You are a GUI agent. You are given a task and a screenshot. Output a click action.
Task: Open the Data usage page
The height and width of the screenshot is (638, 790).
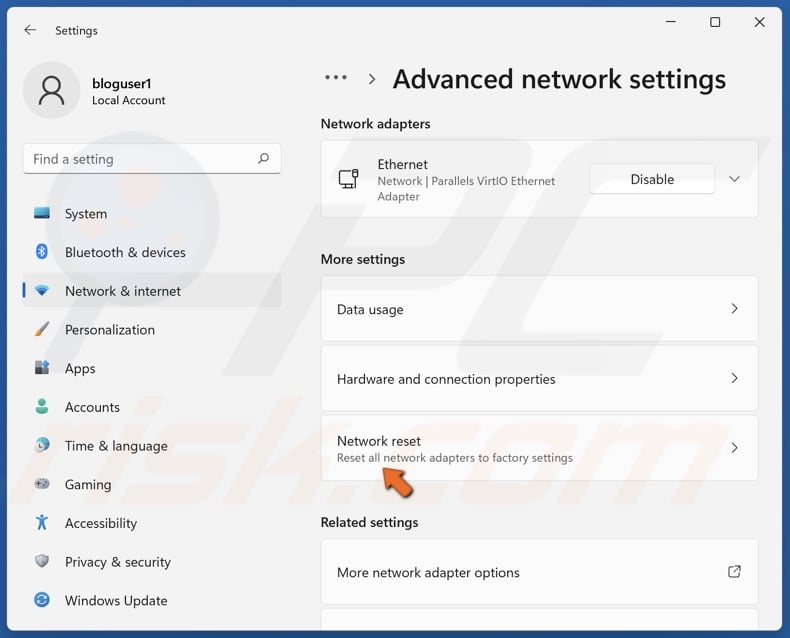(x=539, y=308)
